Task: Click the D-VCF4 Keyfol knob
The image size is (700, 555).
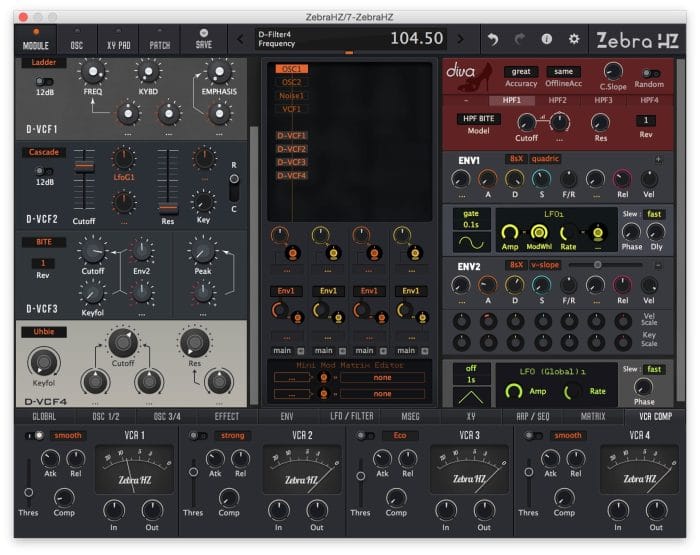Action: click(43, 362)
